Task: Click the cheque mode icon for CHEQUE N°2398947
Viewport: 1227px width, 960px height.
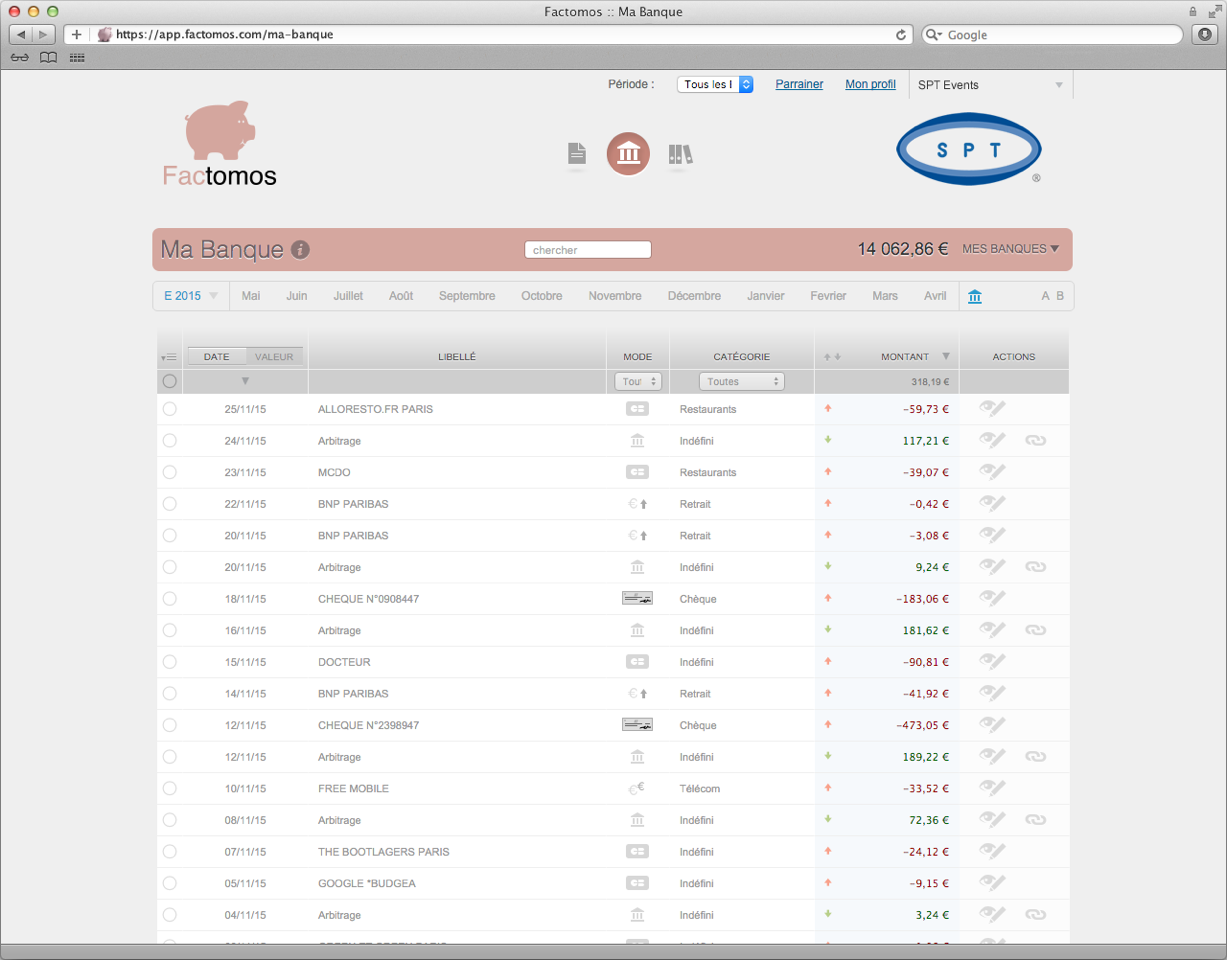Action: [x=637, y=725]
